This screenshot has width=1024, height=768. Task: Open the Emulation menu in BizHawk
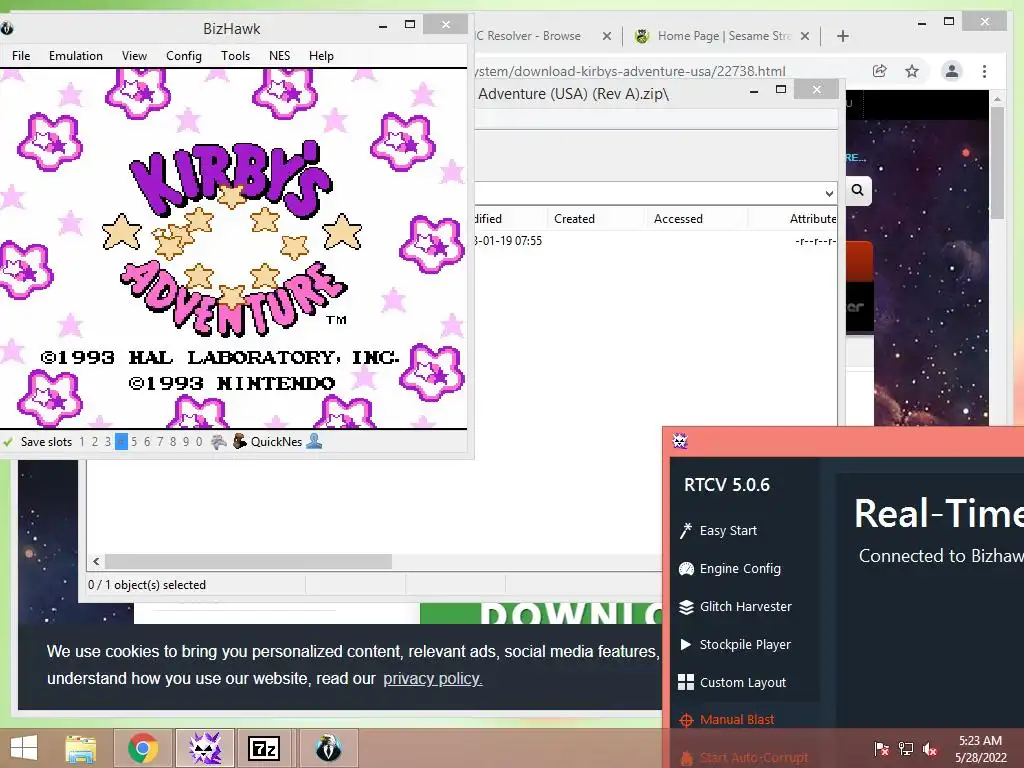click(x=76, y=56)
